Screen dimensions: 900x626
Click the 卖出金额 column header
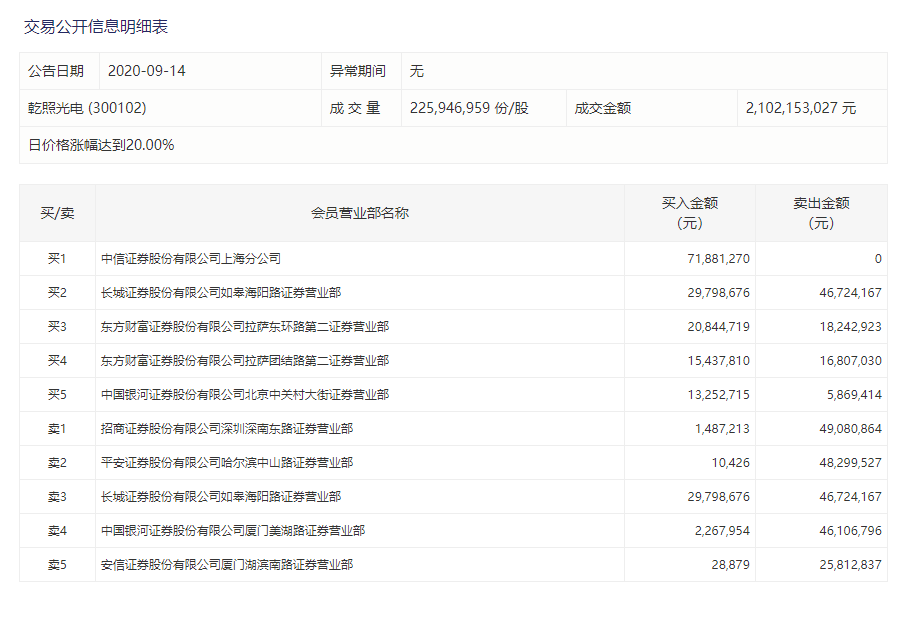821,213
